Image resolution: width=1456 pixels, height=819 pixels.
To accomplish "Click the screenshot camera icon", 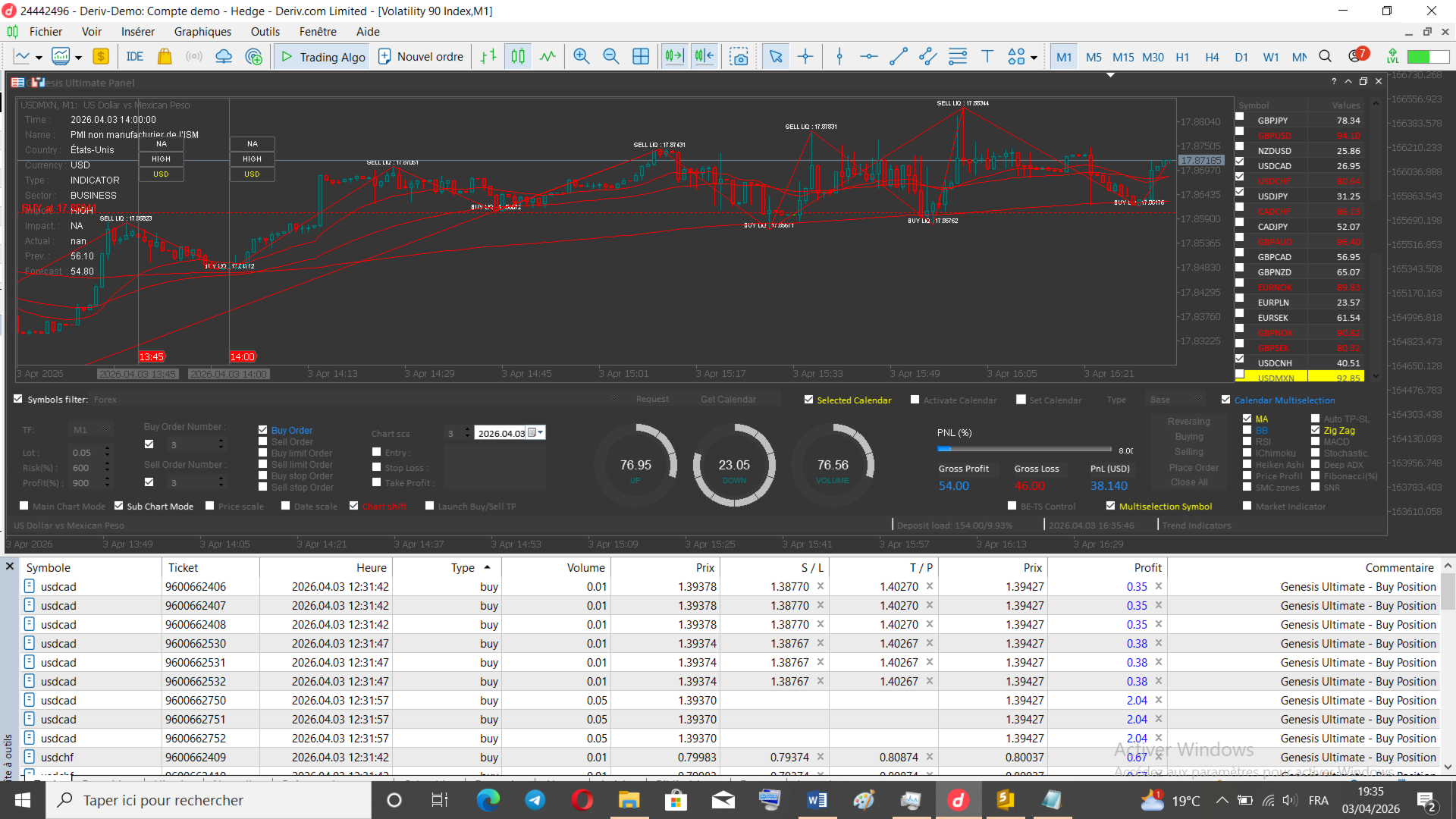I will (739, 57).
